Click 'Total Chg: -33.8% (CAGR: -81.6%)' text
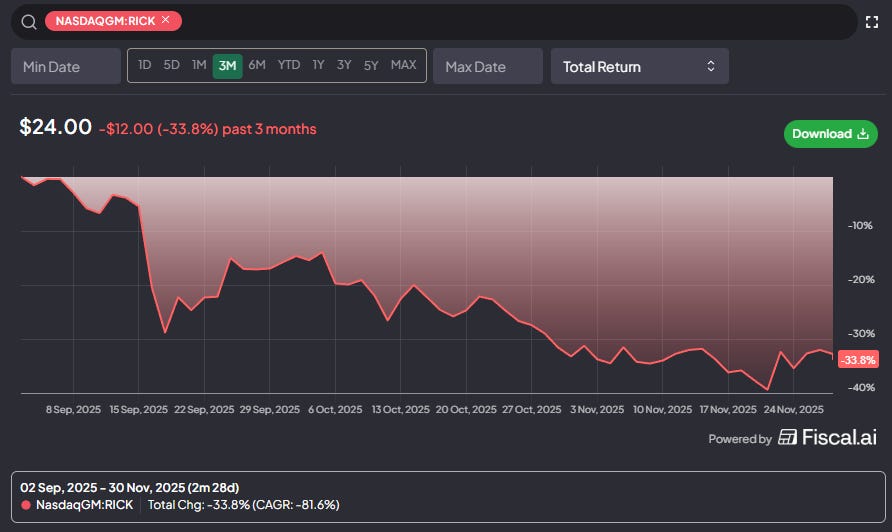This screenshot has height=532, width=892. [243, 505]
